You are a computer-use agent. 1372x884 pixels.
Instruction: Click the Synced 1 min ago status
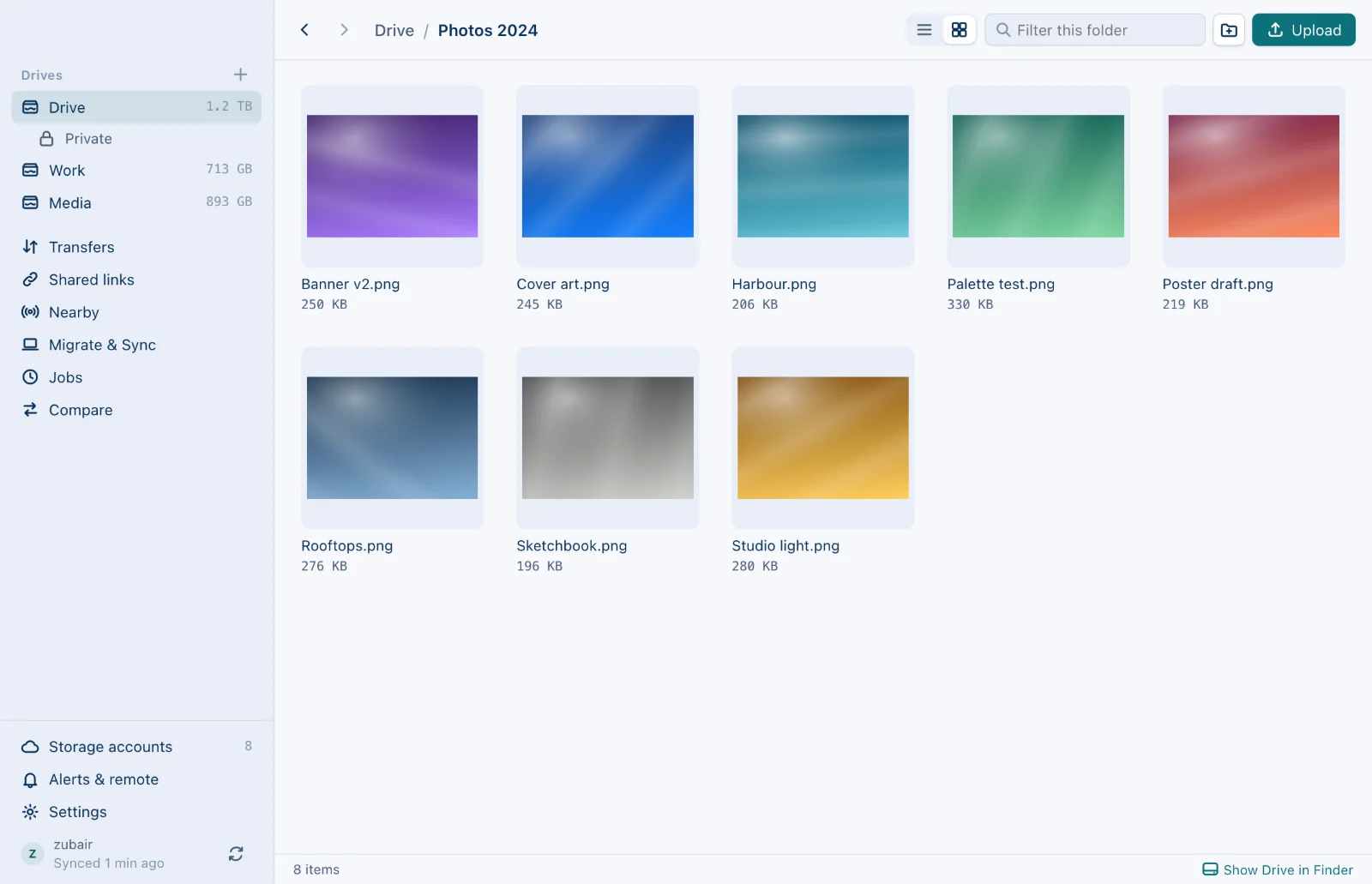point(109,863)
